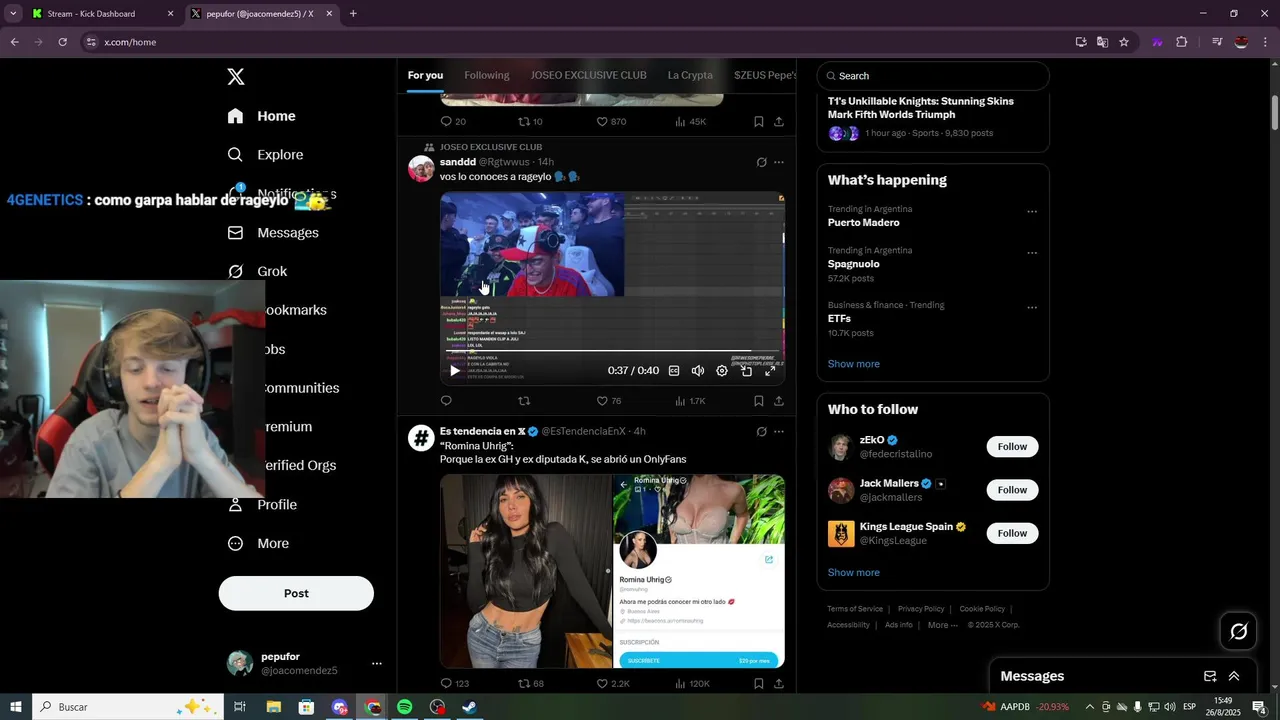This screenshot has width=1280, height=720.
Task: Switch to the Following tab
Action: (x=487, y=75)
